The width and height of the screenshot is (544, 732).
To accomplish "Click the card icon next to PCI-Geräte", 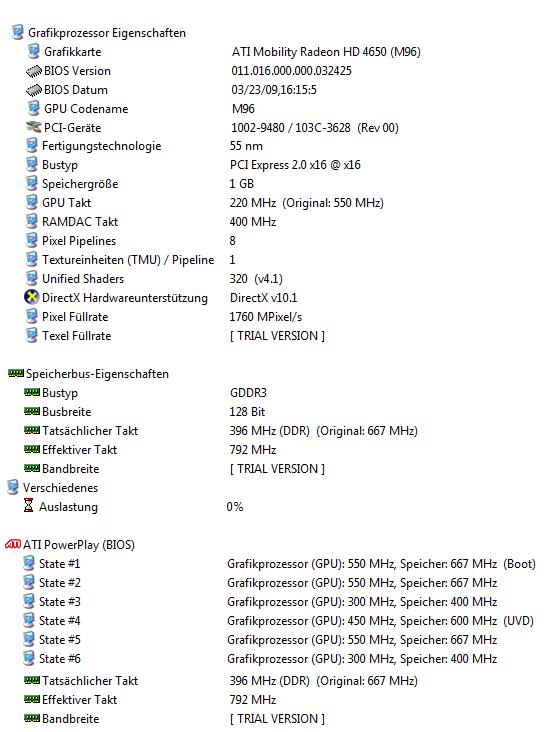I will point(34,127).
